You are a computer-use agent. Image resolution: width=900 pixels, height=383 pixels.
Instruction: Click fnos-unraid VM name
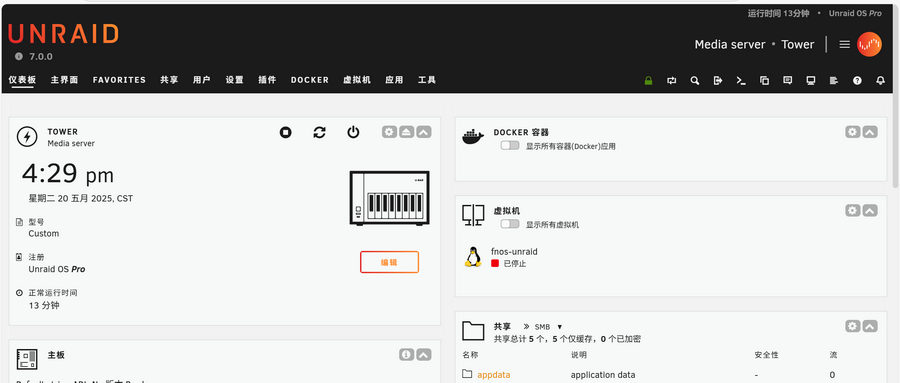click(x=514, y=252)
